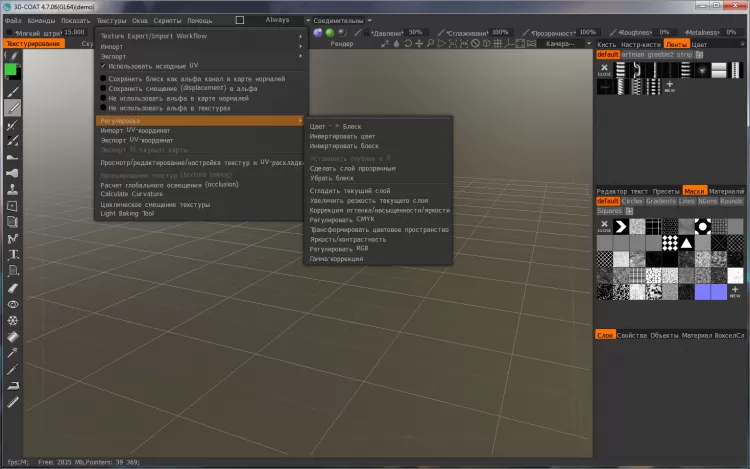Click the snowflake freeze tool icon
The height and width of the screenshot is (469, 750).
14,320
